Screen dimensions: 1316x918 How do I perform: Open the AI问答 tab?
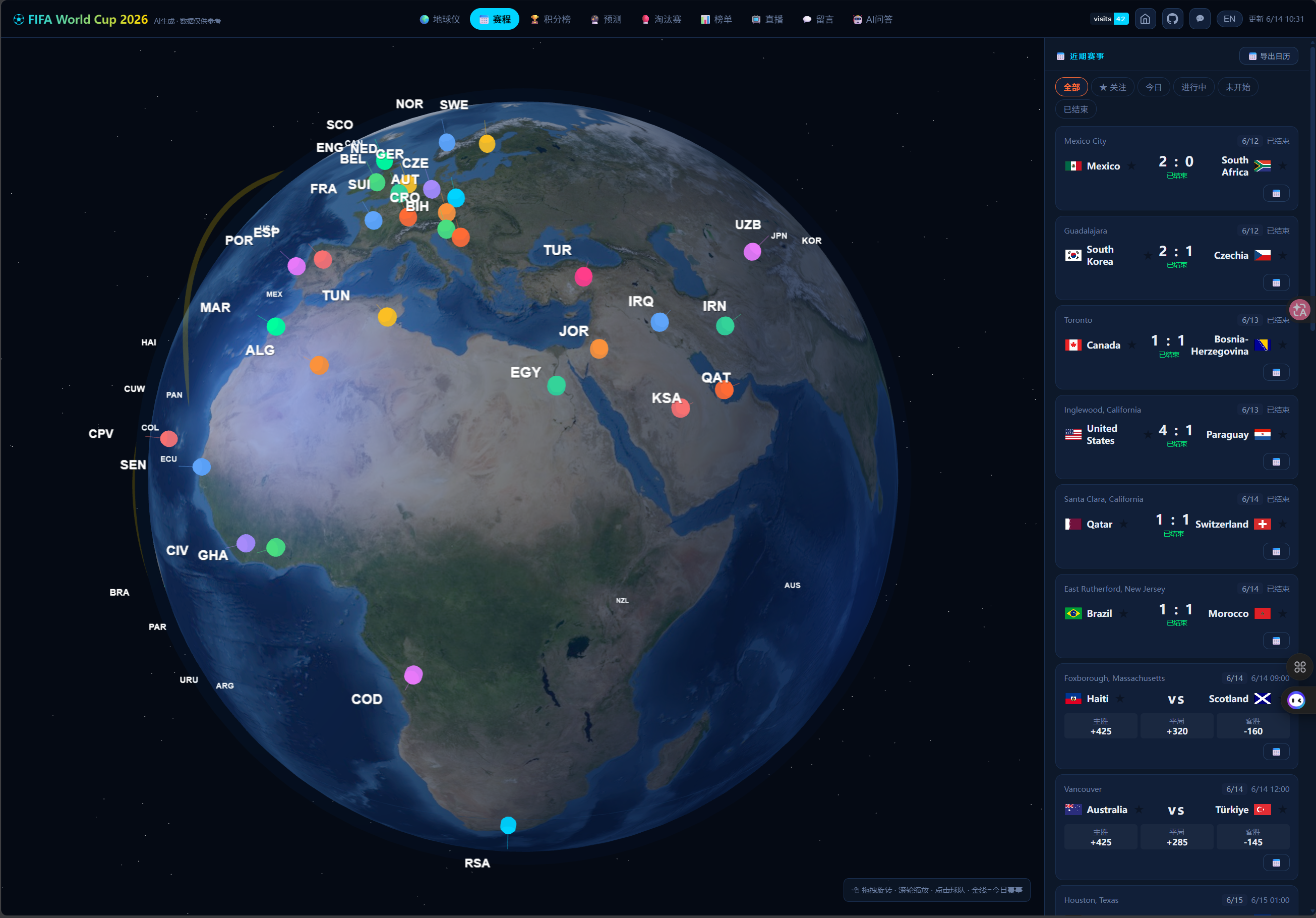tap(873, 20)
